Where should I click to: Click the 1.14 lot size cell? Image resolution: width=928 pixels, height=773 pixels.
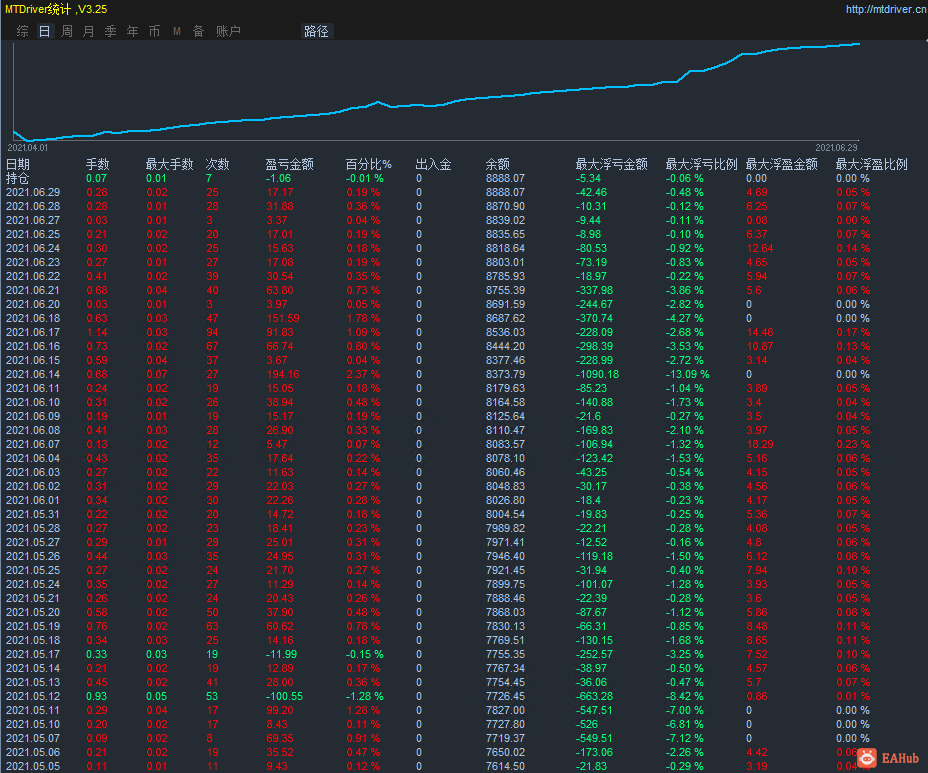point(97,332)
